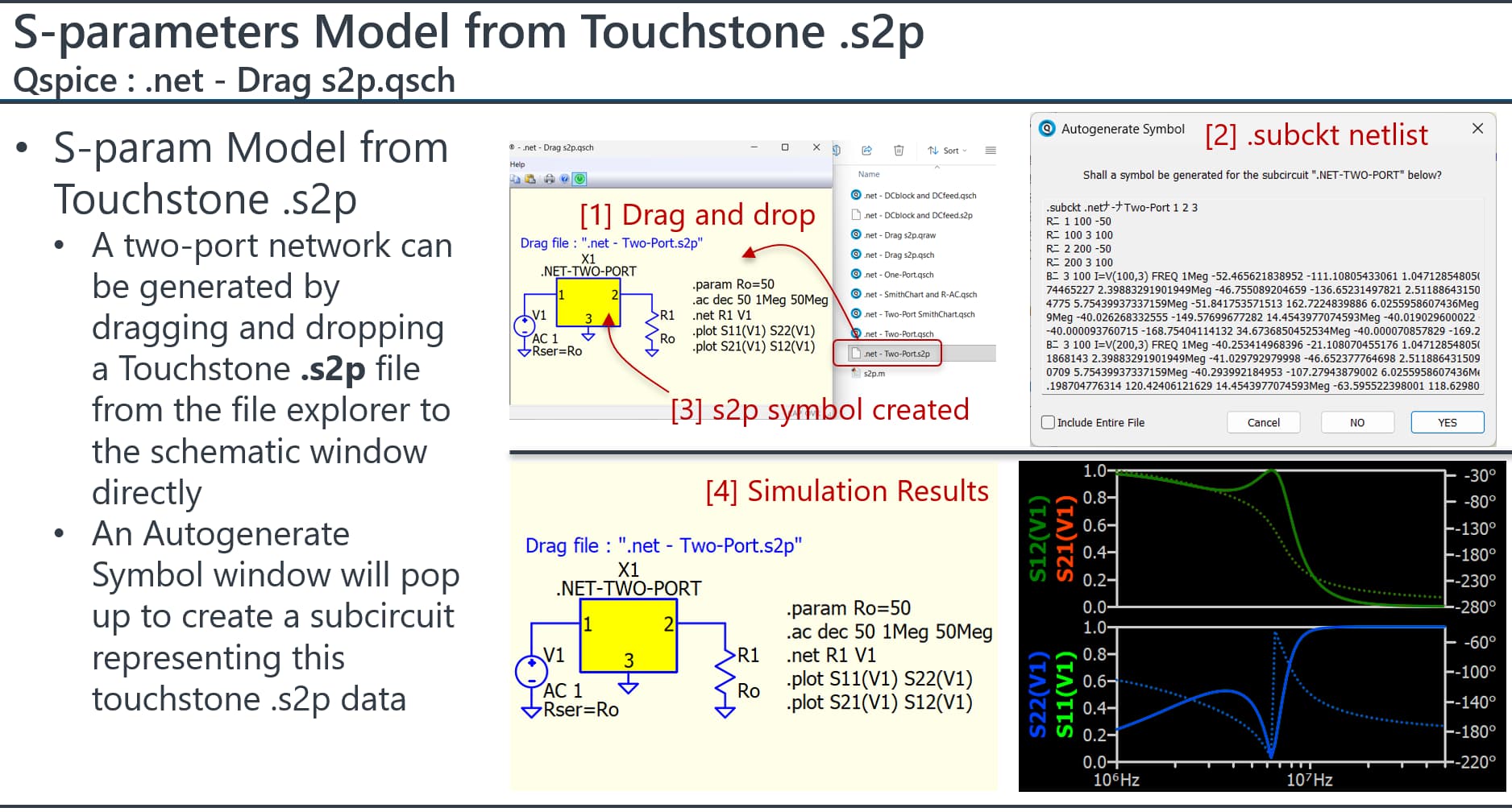Click the Copy icon in Qspice toolbar
The image size is (1512, 812).
coord(515,179)
